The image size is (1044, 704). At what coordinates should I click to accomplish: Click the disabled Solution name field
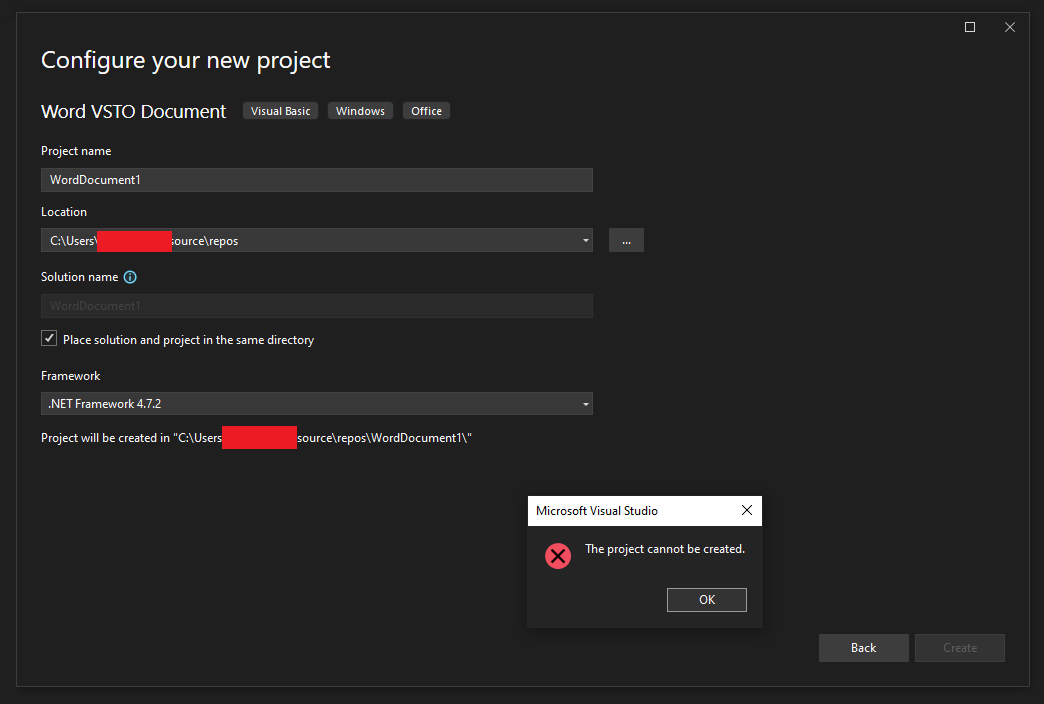pyautogui.click(x=317, y=306)
